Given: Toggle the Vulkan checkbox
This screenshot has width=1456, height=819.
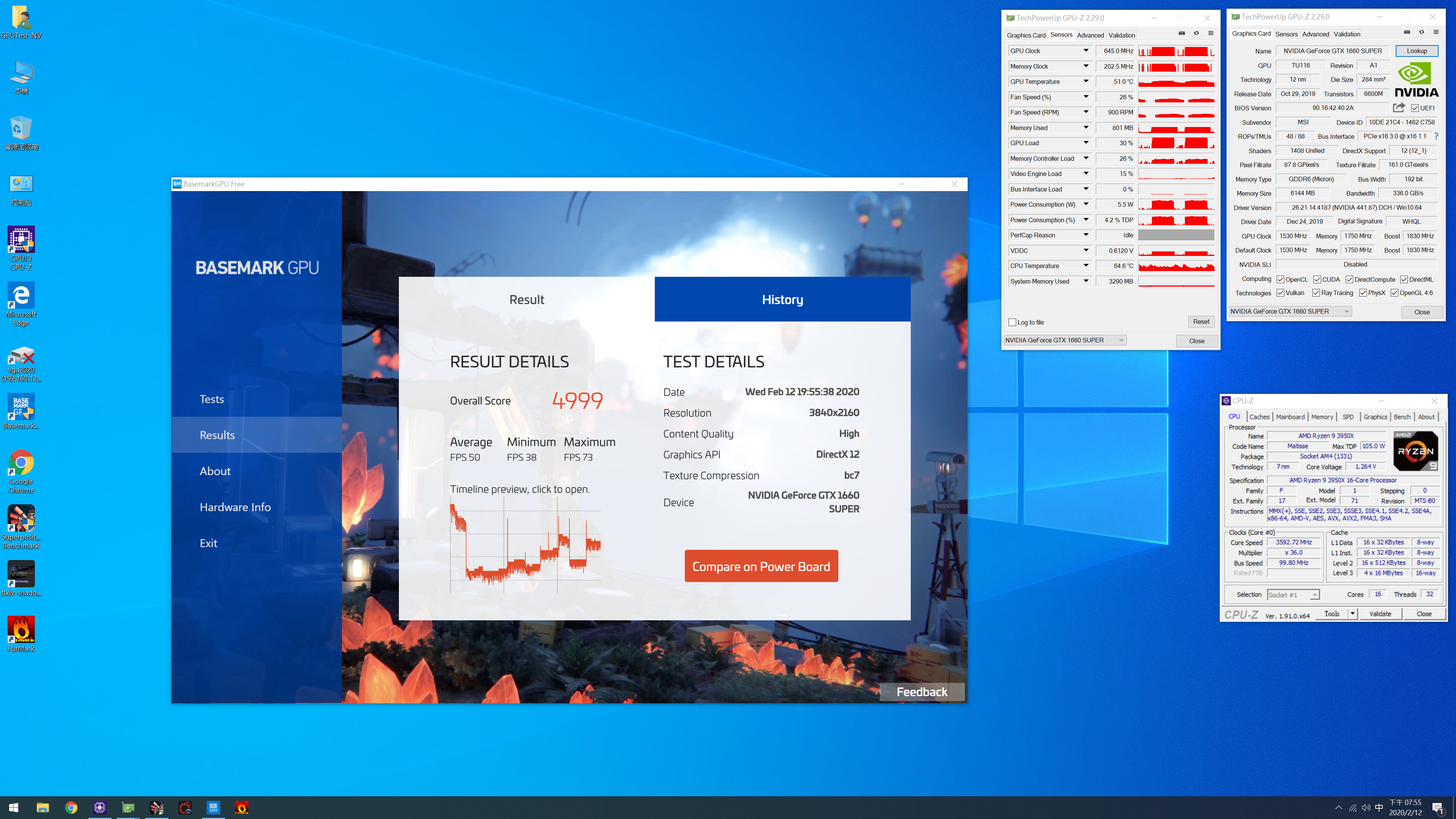Looking at the screenshot, I should click(1280, 293).
